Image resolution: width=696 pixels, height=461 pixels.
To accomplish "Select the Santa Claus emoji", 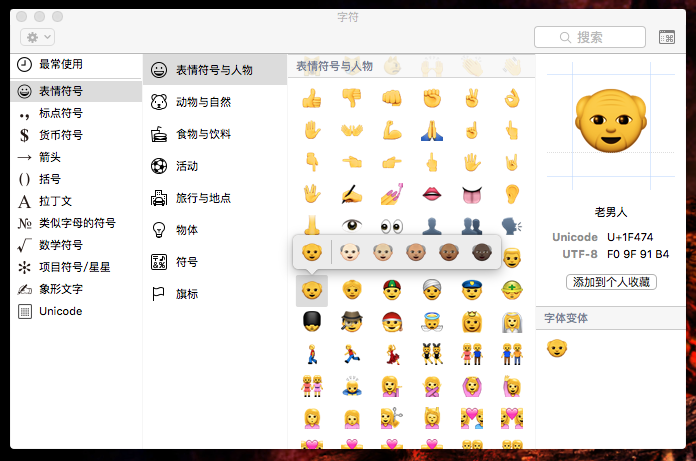I will [392, 322].
